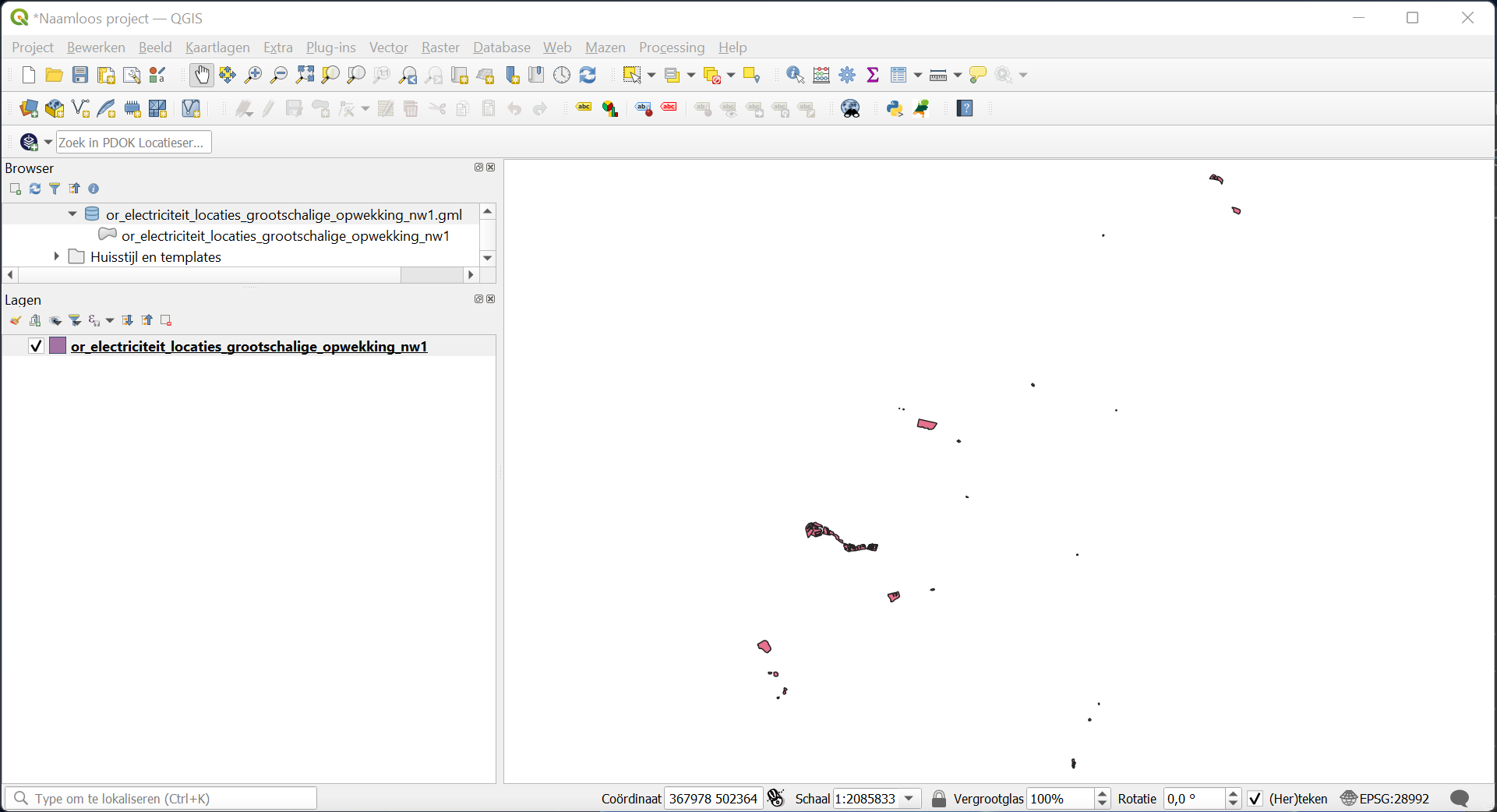This screenshot has height=812, width=1497.
Task: Open Layer Styling panel brush button
Action: (15, 320)
